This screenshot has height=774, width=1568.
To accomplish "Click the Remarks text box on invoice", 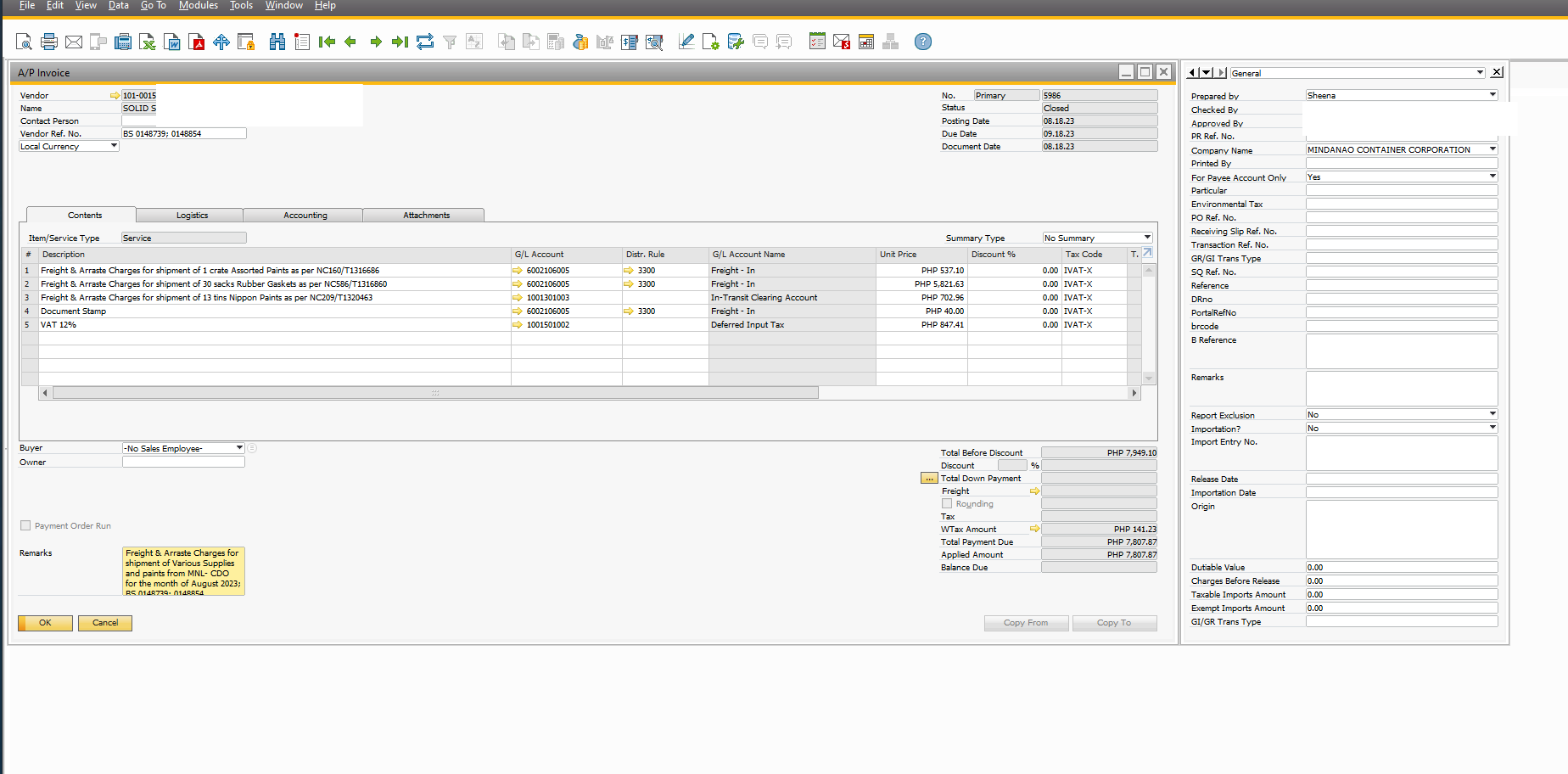I will (x=183, y=571).
